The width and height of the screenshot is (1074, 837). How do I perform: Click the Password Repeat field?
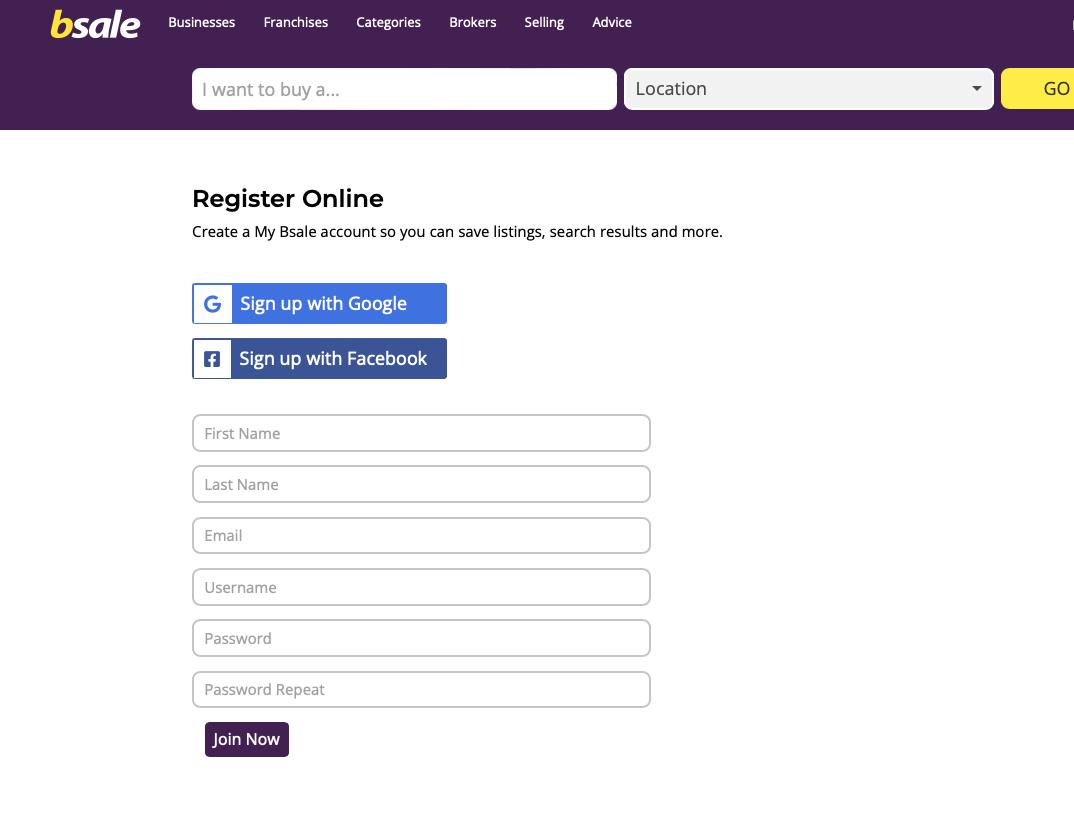coord(421,690)
